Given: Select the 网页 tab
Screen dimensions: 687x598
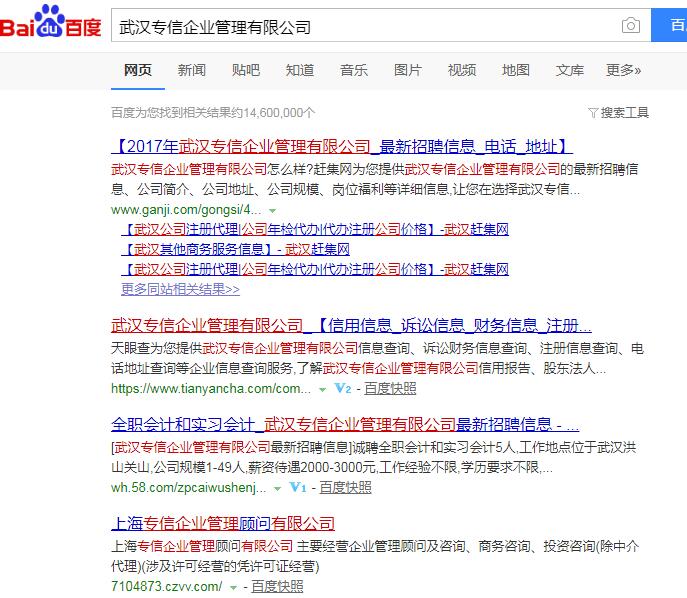Looking at the screenshot, I should (x=138, y=70).
